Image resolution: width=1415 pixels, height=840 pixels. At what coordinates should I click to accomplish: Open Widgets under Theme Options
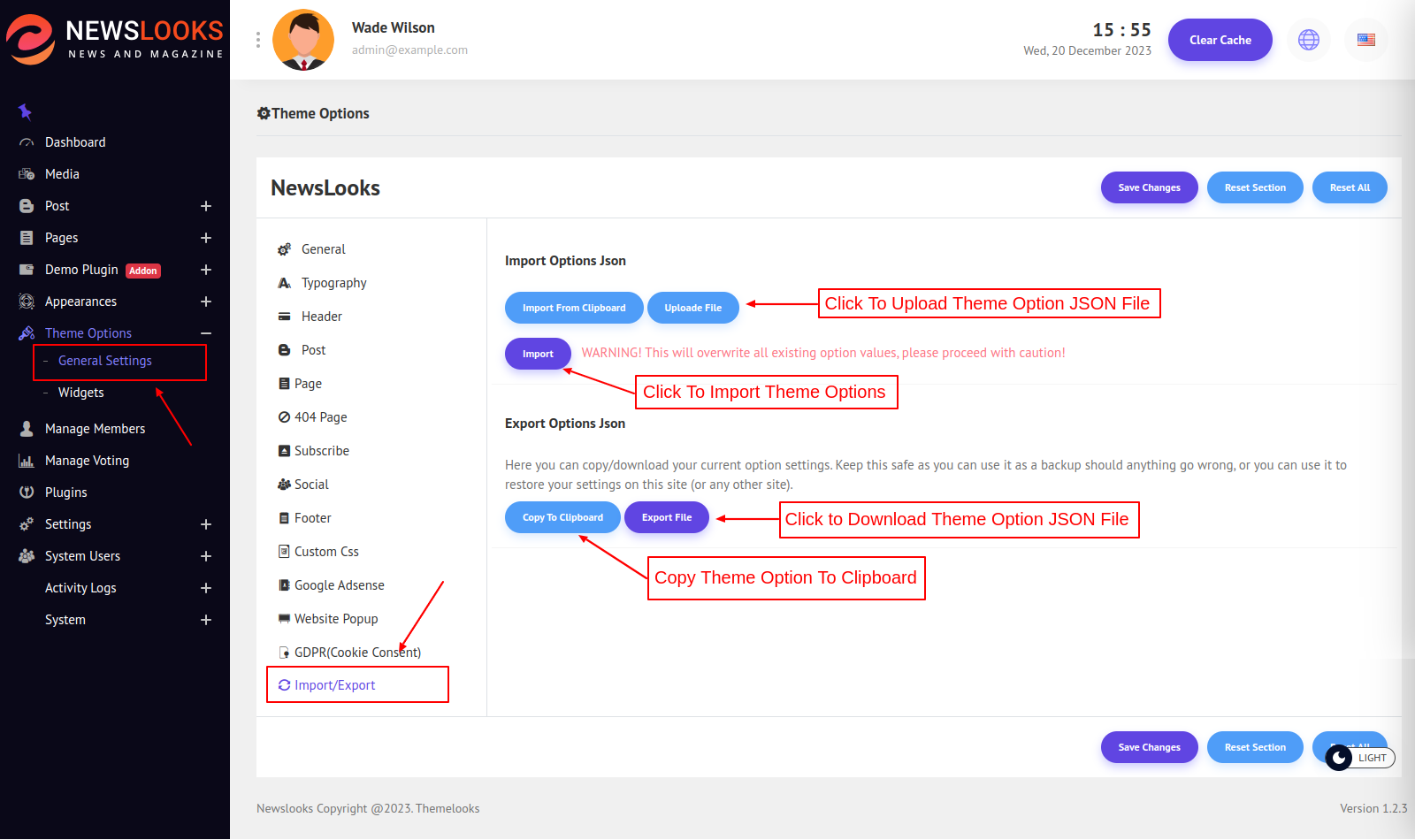point(80,393)
